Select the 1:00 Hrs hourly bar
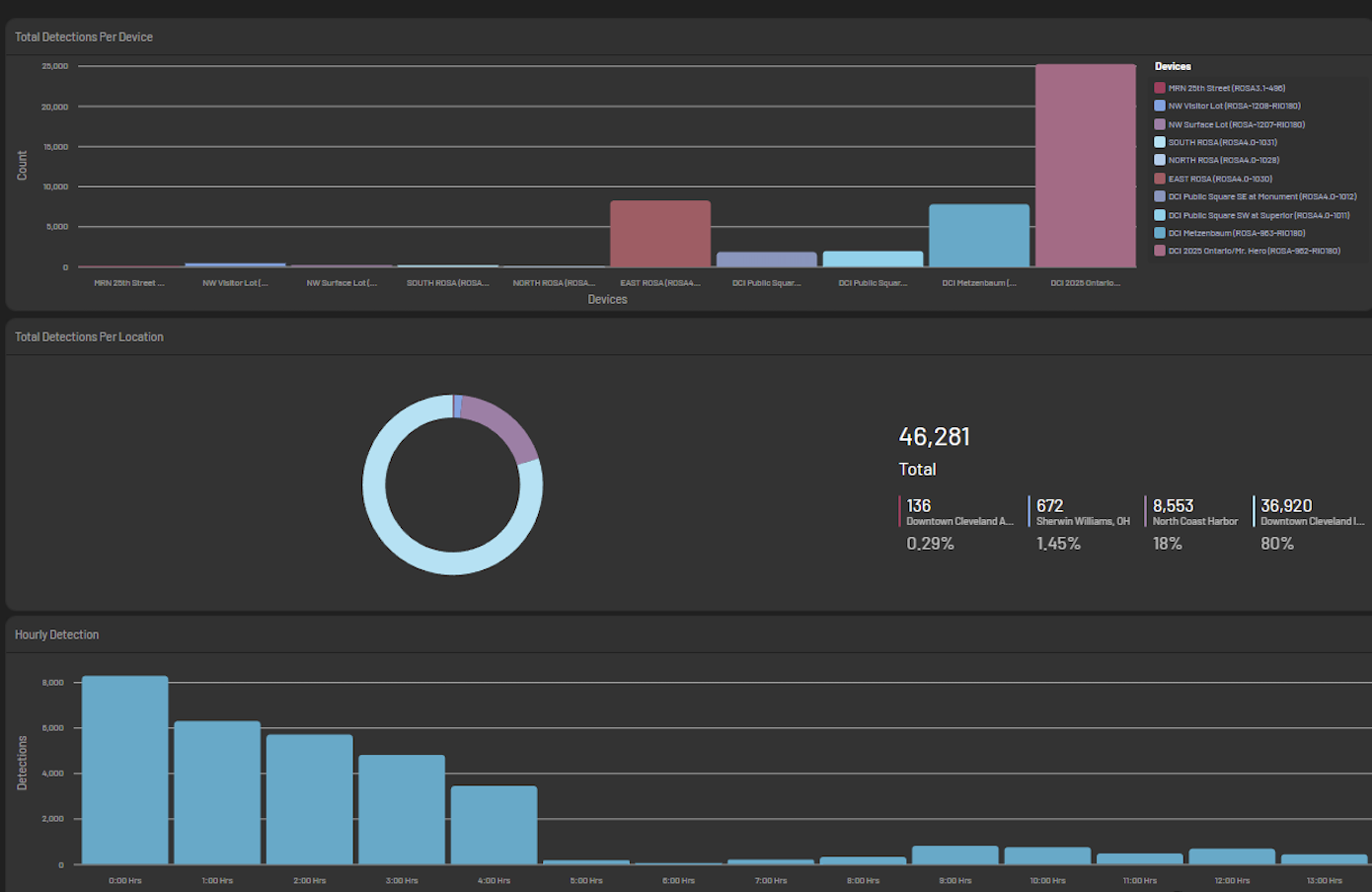 click(217, 792)
